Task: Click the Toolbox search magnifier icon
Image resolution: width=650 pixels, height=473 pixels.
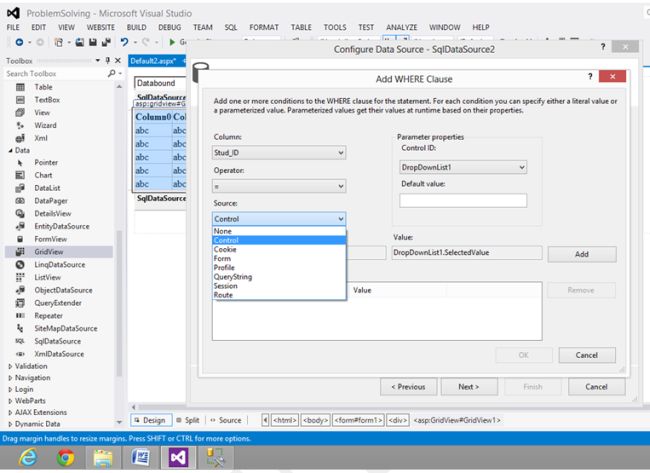Action: point(111,73)
